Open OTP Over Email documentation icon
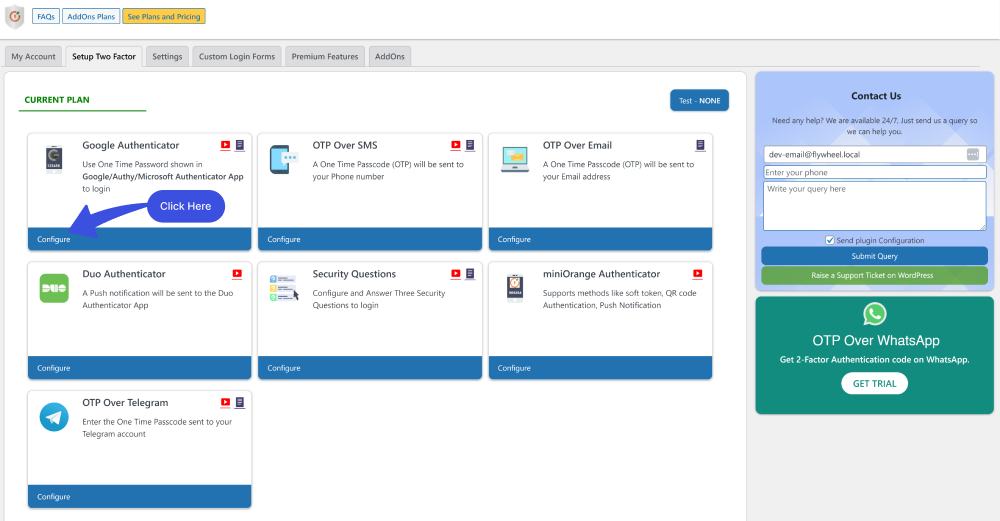The width and height of the screenshot is (1000, 521). point(700,145)
